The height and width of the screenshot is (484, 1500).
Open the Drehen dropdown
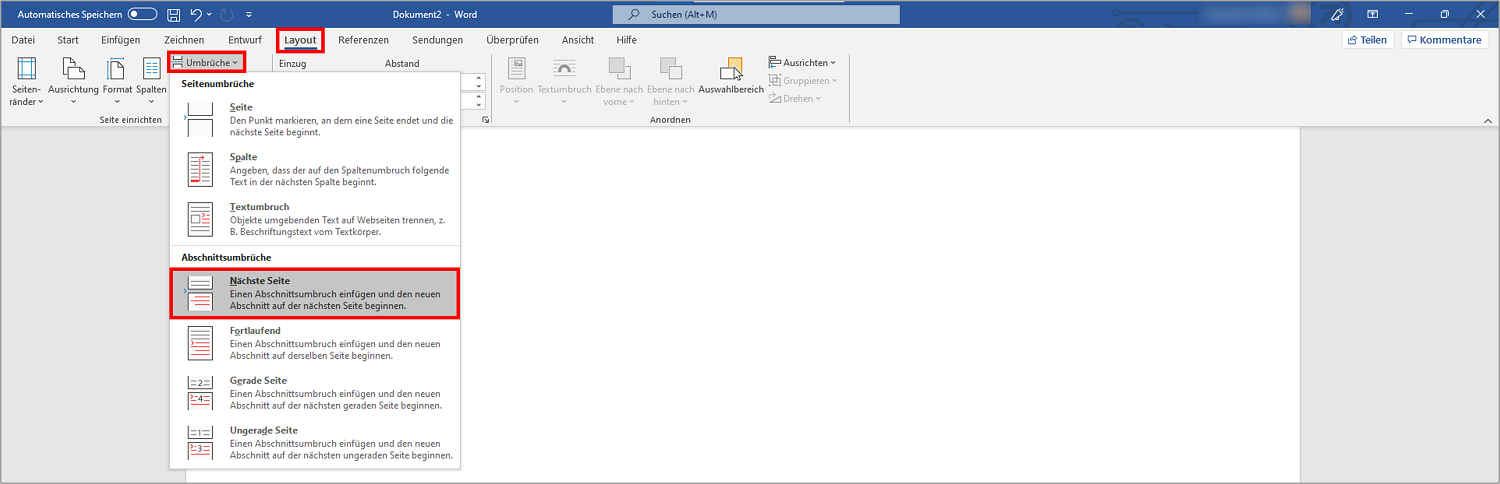click(797, 98)
